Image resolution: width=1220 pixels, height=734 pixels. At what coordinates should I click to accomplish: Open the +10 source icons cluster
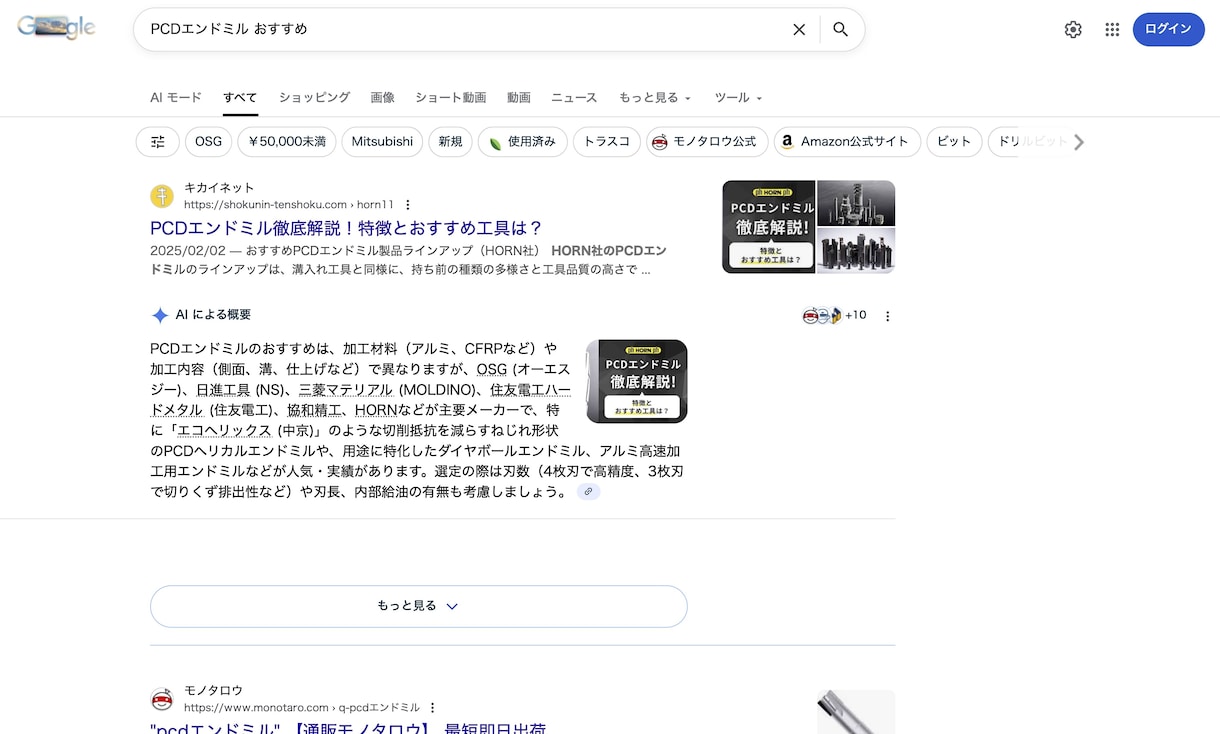tap(835, 315)
